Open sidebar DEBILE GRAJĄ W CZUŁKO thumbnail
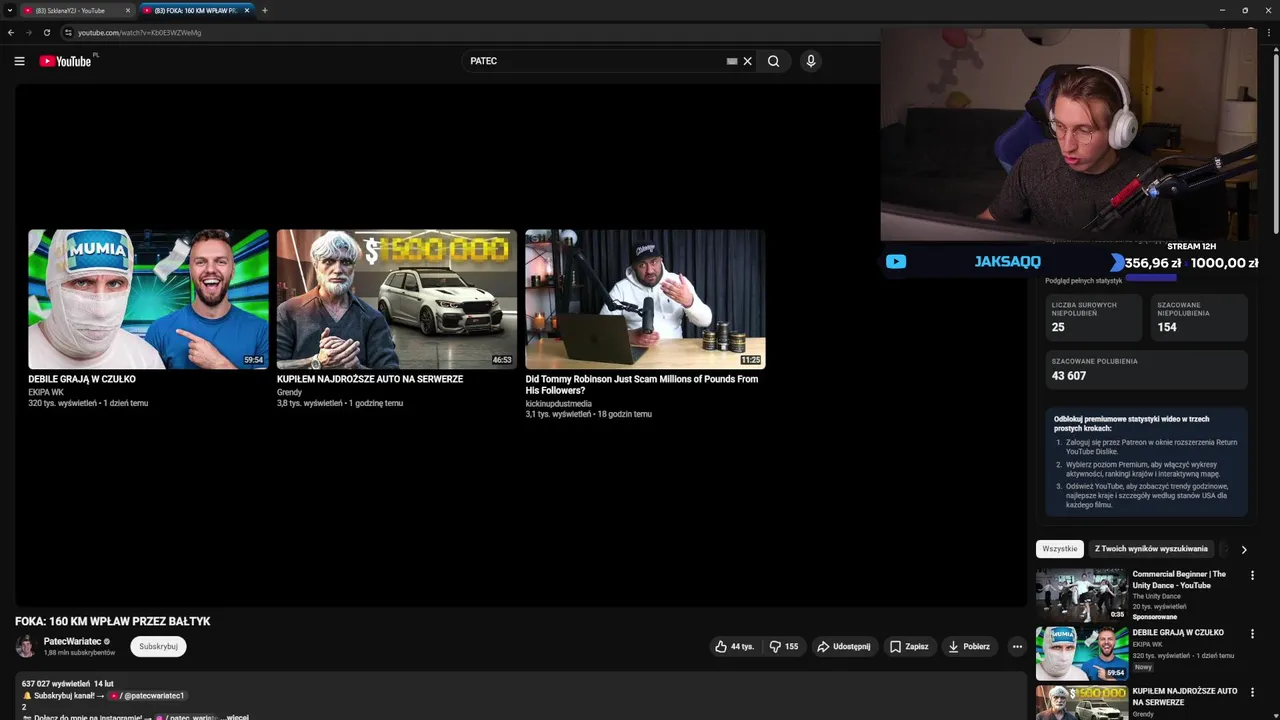The image size is (1280, 720). click(x=1081, y=653)
